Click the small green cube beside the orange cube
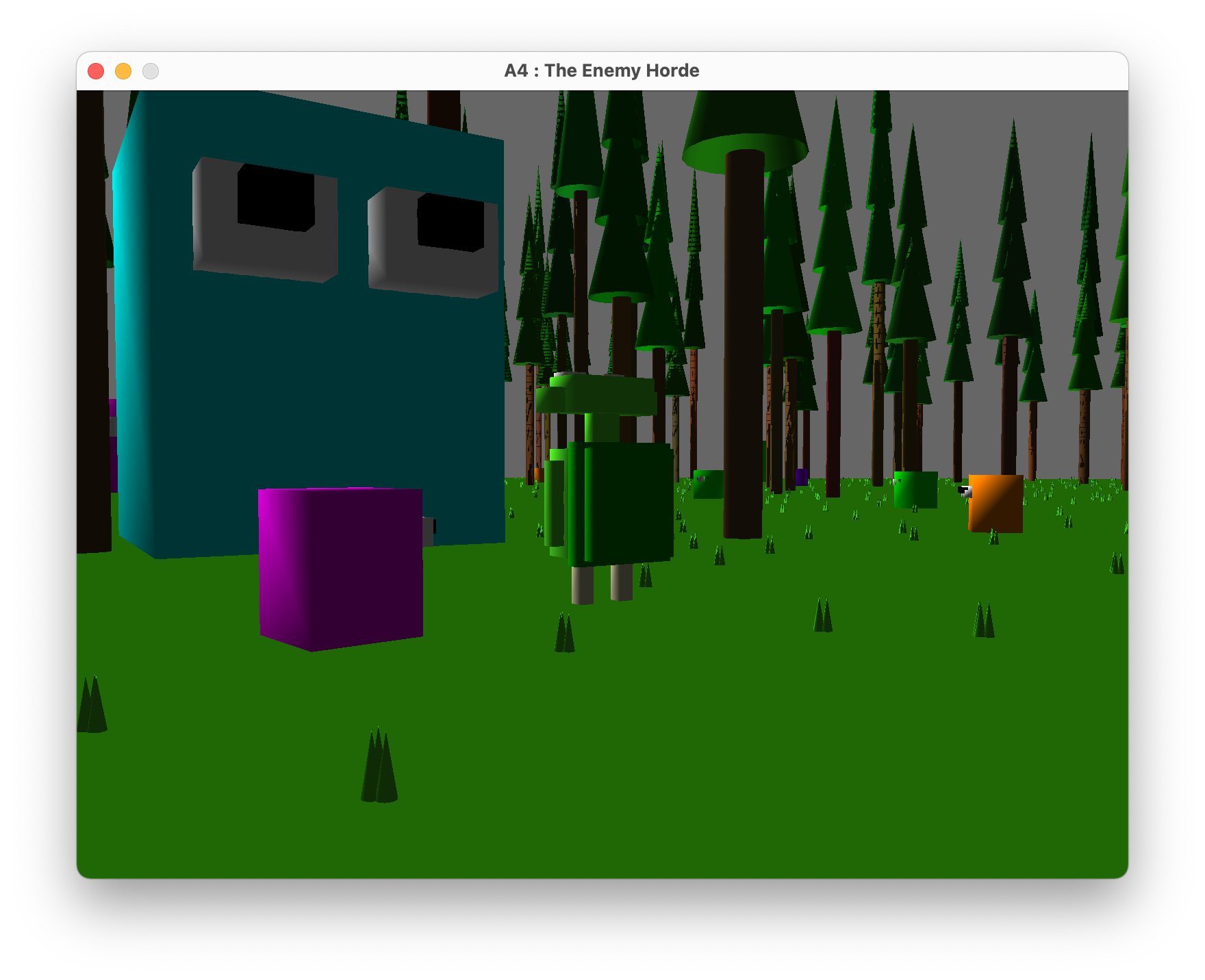The height and width of the screenshot is (980, 1205). pos(915,489)
